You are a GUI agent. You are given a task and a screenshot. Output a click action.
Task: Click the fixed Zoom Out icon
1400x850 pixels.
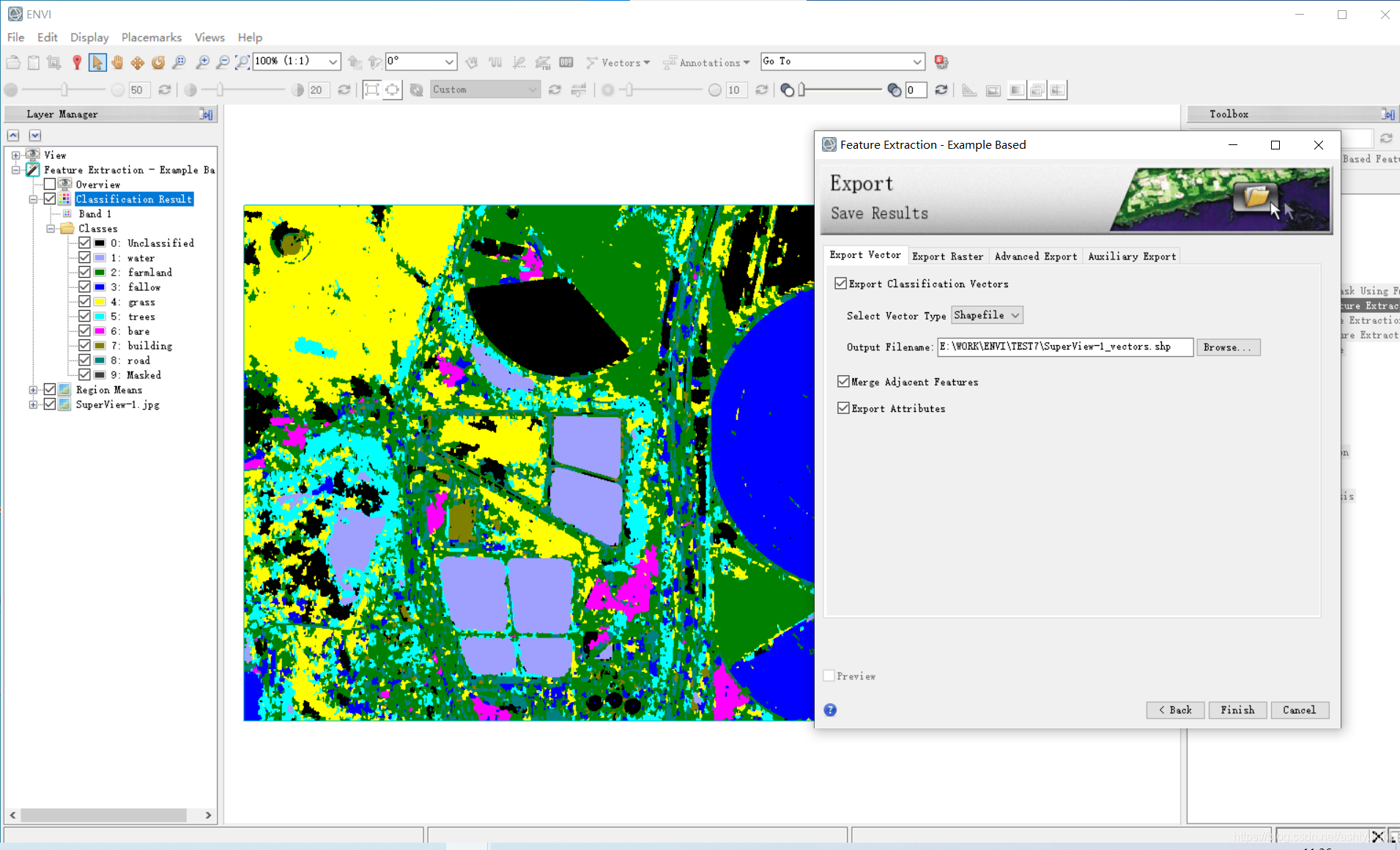click(x=223, y=62)
